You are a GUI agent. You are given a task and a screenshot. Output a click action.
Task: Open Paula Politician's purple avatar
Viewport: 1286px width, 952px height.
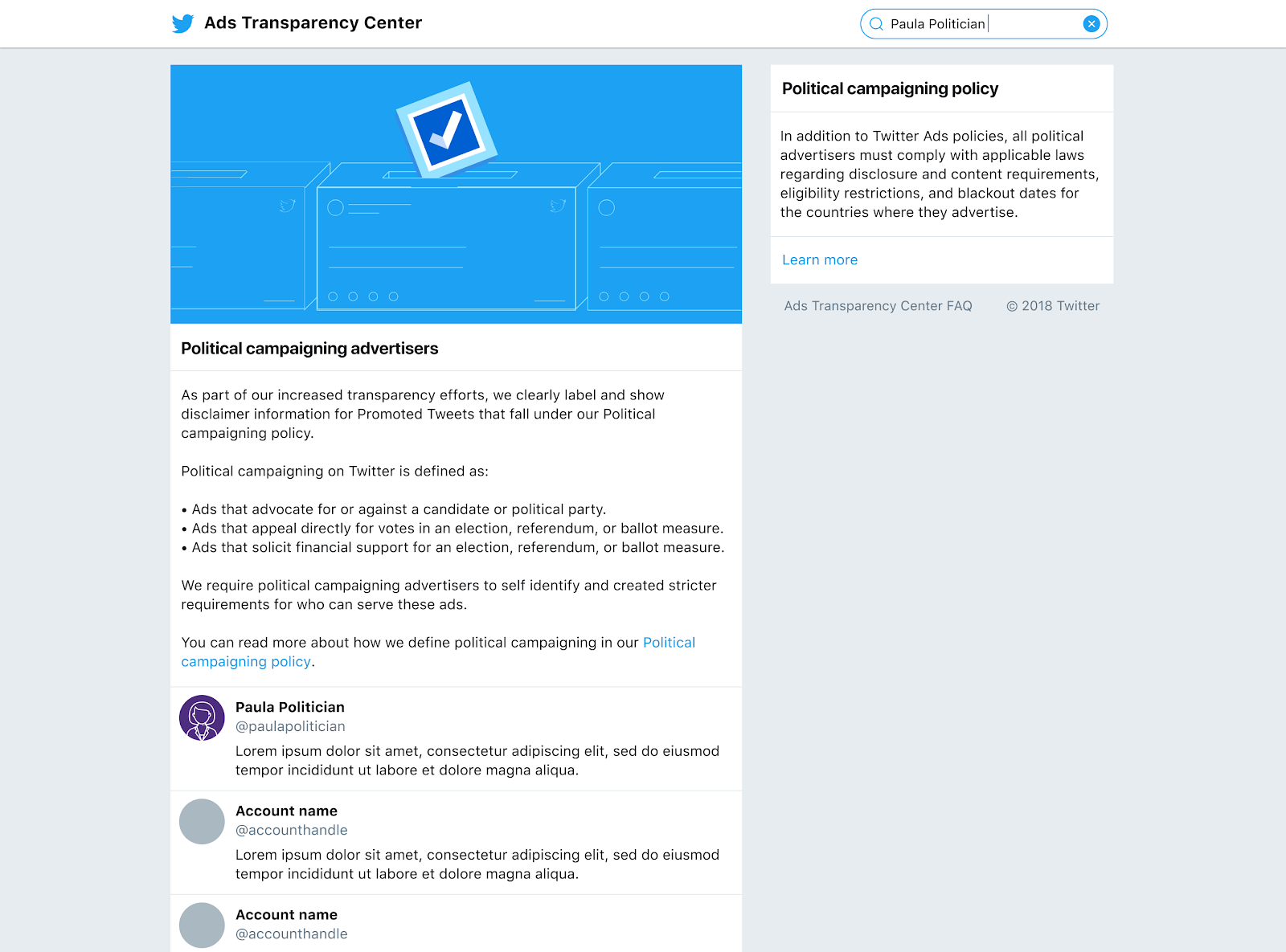click(x=202, y=717)
